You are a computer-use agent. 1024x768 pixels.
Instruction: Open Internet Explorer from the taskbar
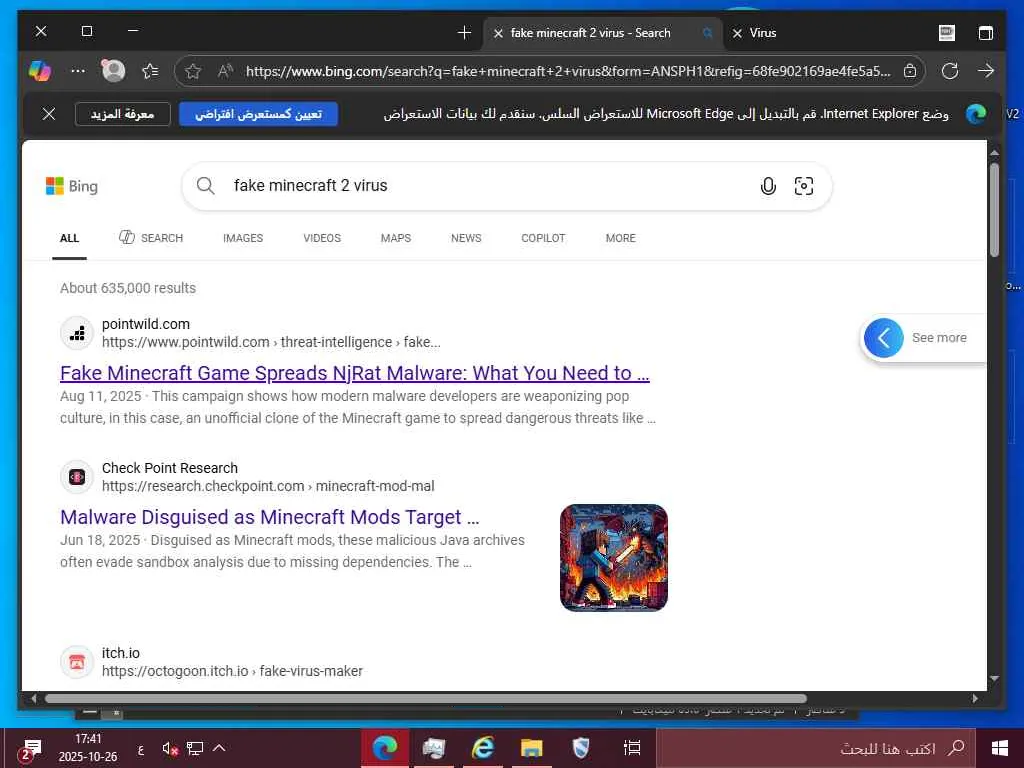click(483, 748)
